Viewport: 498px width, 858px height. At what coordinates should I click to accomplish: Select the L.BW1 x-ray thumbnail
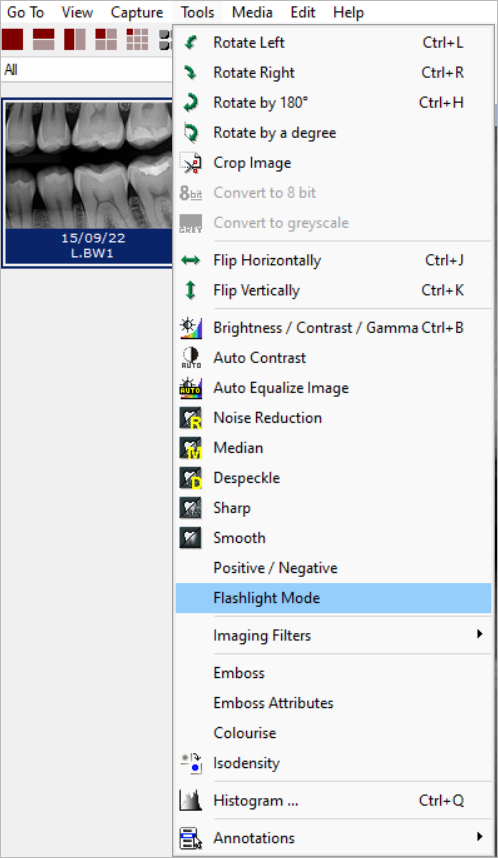click(88, 183)
